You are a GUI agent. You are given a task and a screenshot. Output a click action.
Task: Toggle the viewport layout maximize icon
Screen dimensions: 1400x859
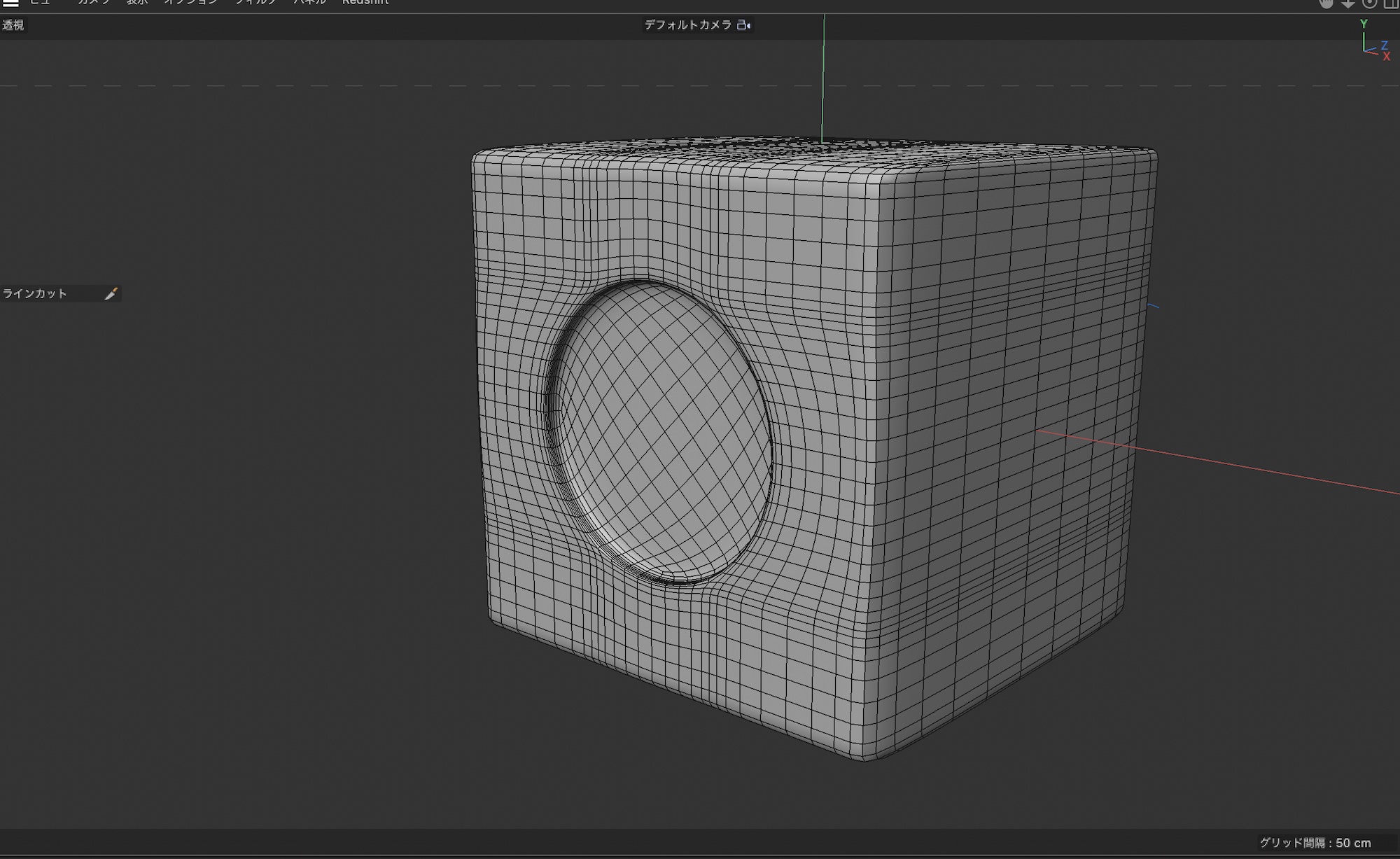coord(1391,4)
